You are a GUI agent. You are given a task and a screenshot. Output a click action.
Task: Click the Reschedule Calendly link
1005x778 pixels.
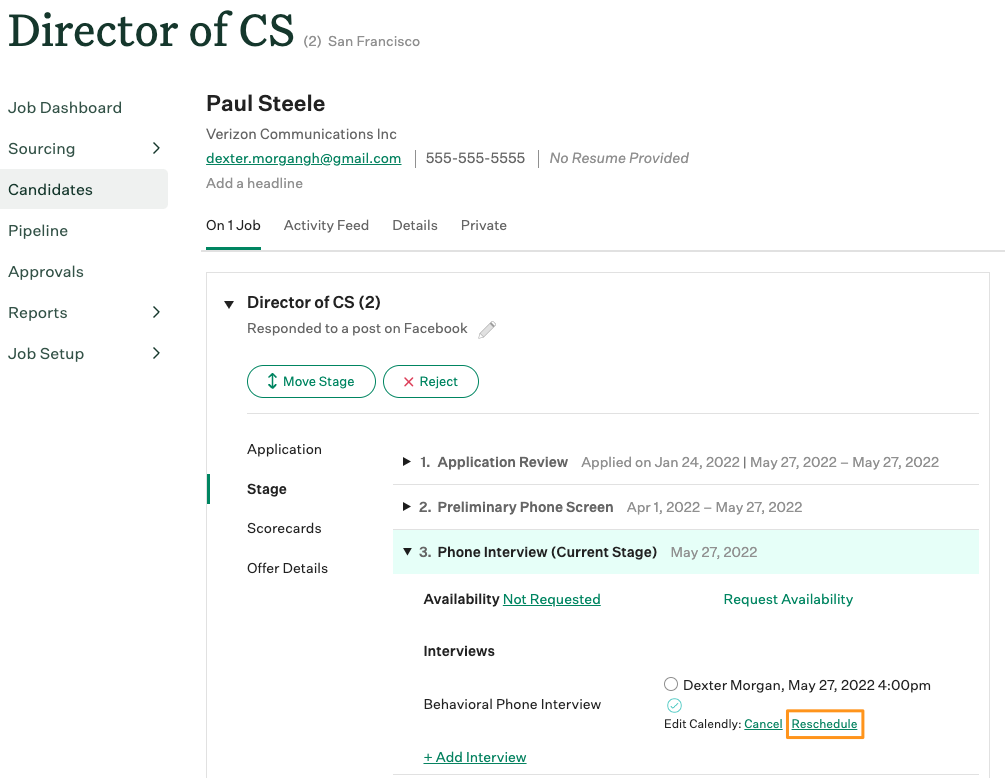click(x=824, y=724)
